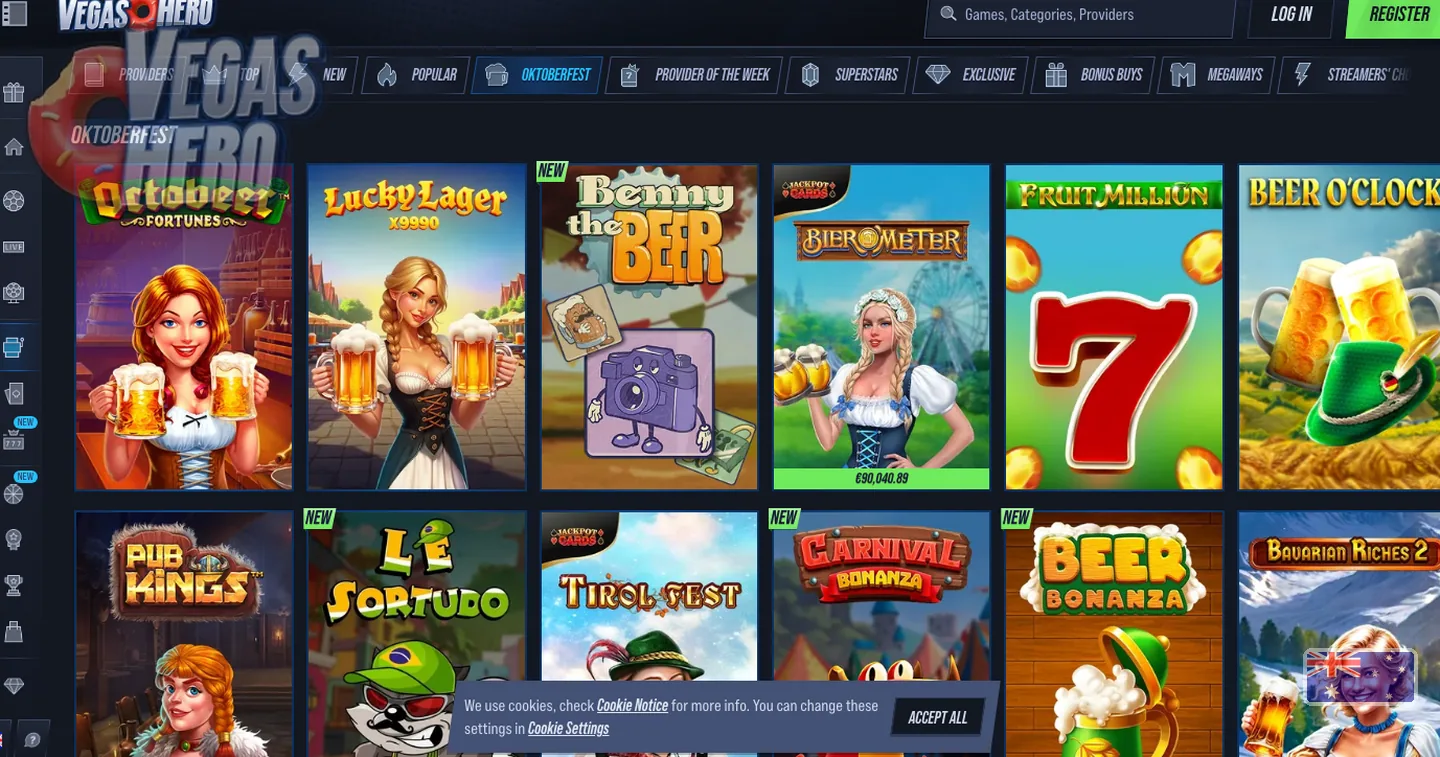Open the Beer Bonanza game

(x=1114, y=634)
